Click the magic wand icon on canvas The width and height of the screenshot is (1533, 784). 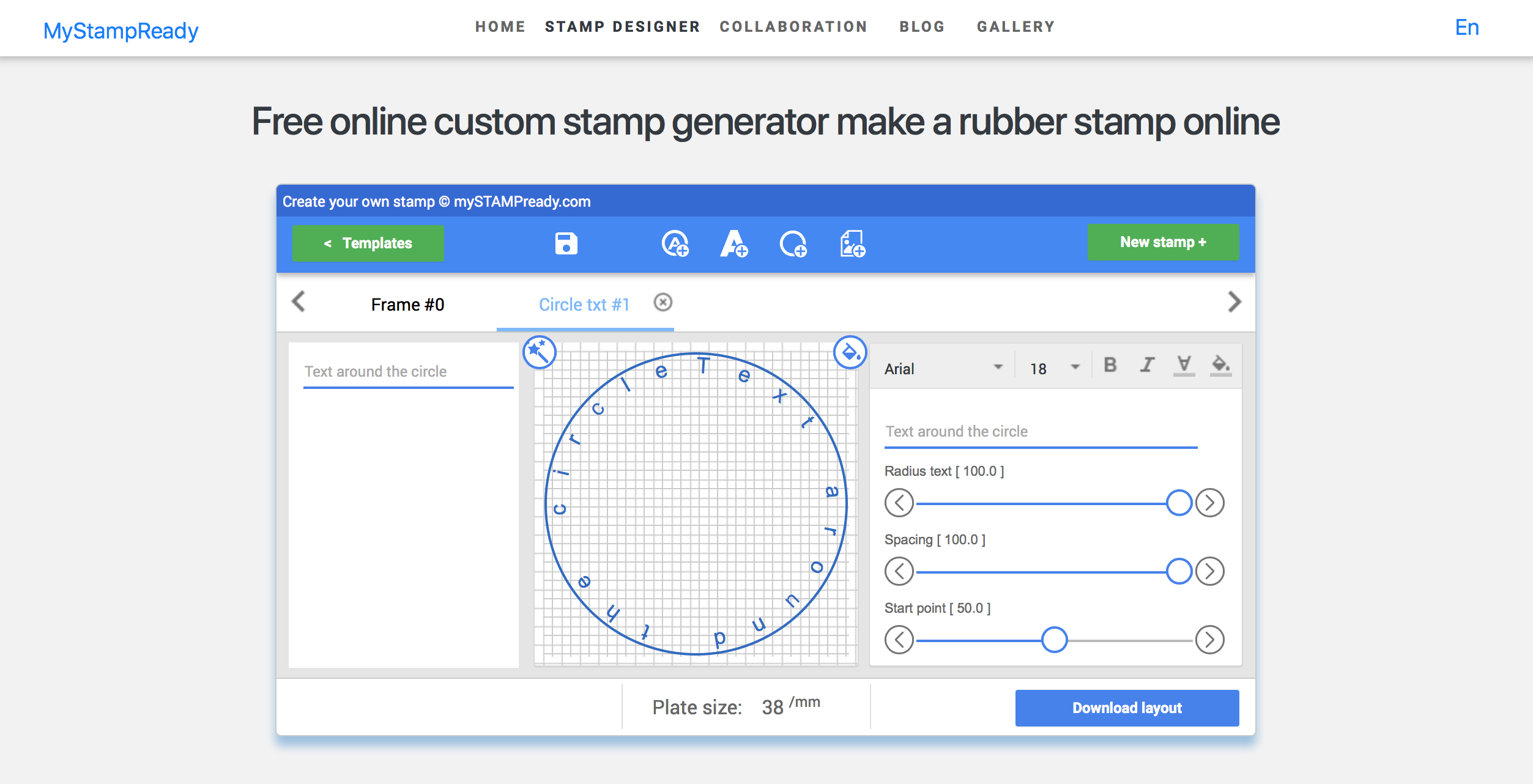click(539, 352)
